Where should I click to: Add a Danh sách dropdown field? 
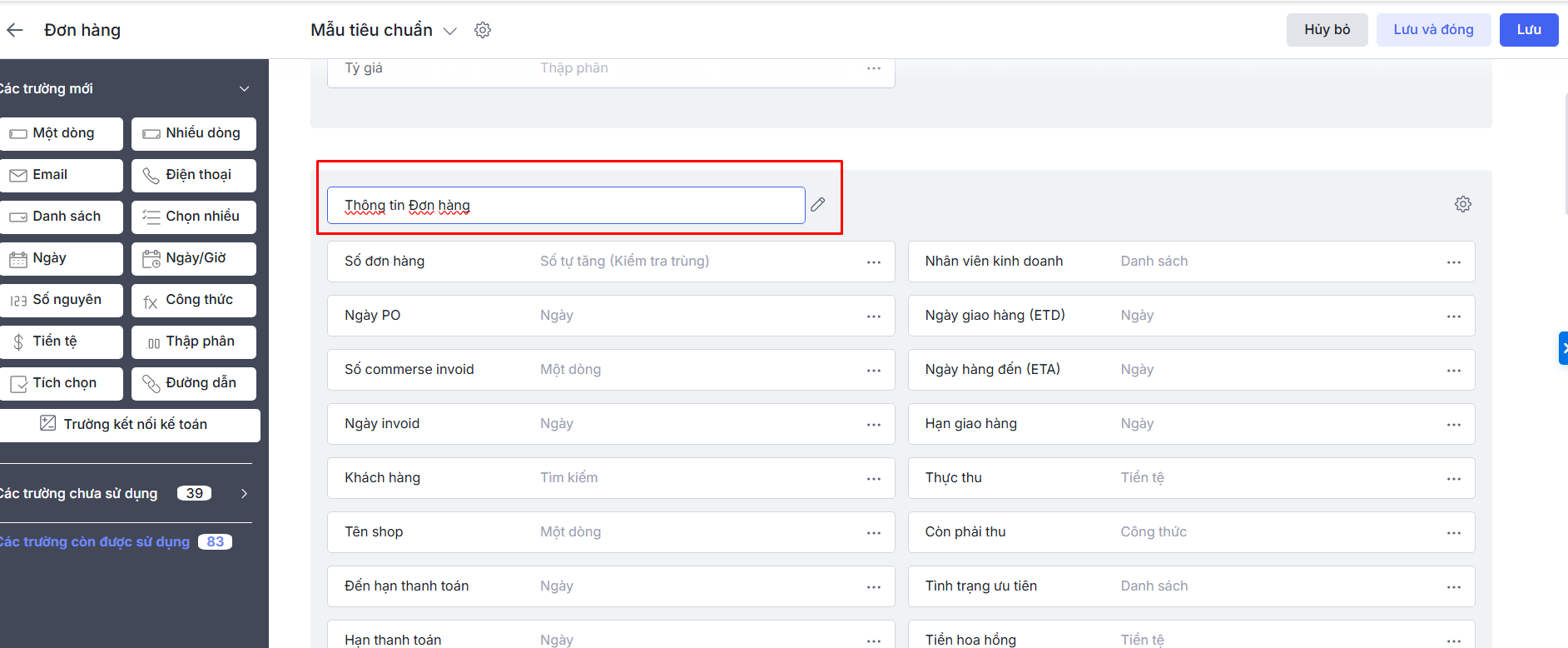[x=60, y=217]
